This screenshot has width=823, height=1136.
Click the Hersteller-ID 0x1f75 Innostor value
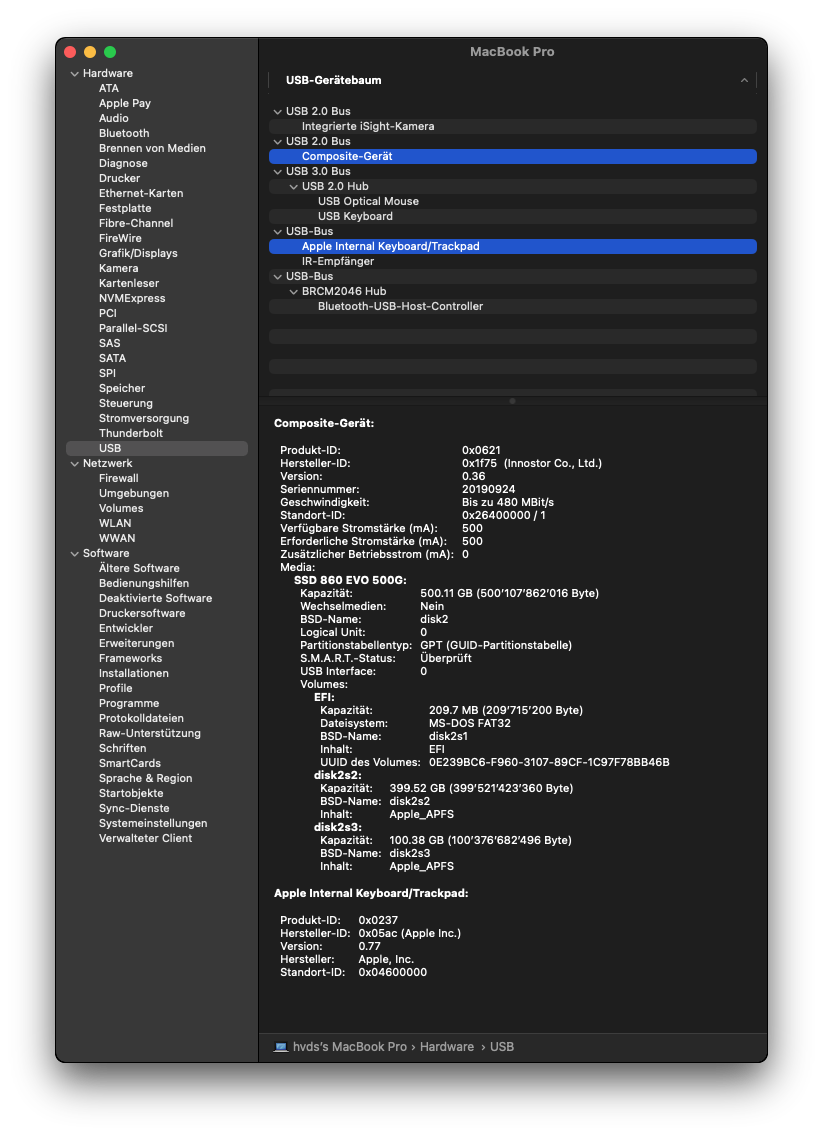(532, 463)
